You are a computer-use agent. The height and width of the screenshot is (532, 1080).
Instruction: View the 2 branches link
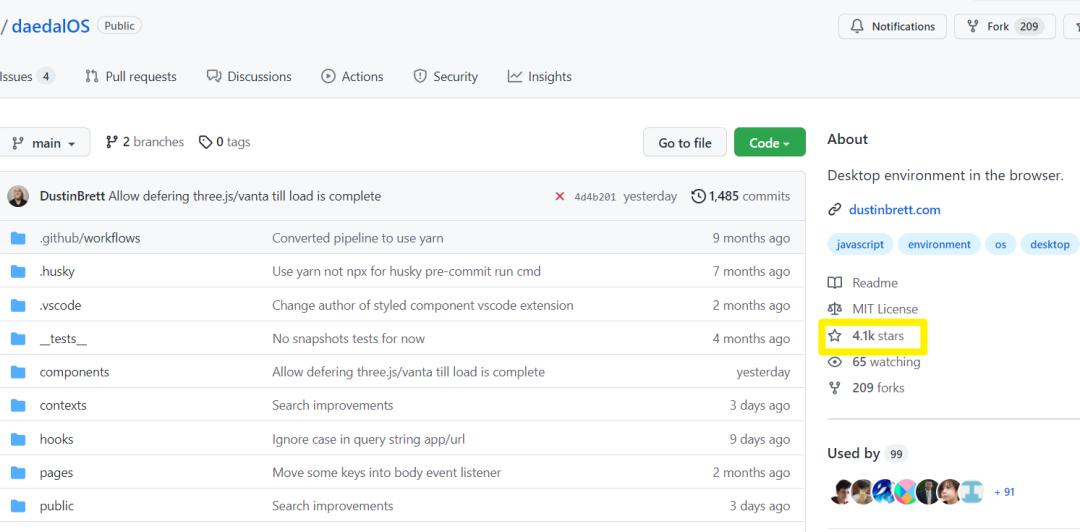point(145,142)
